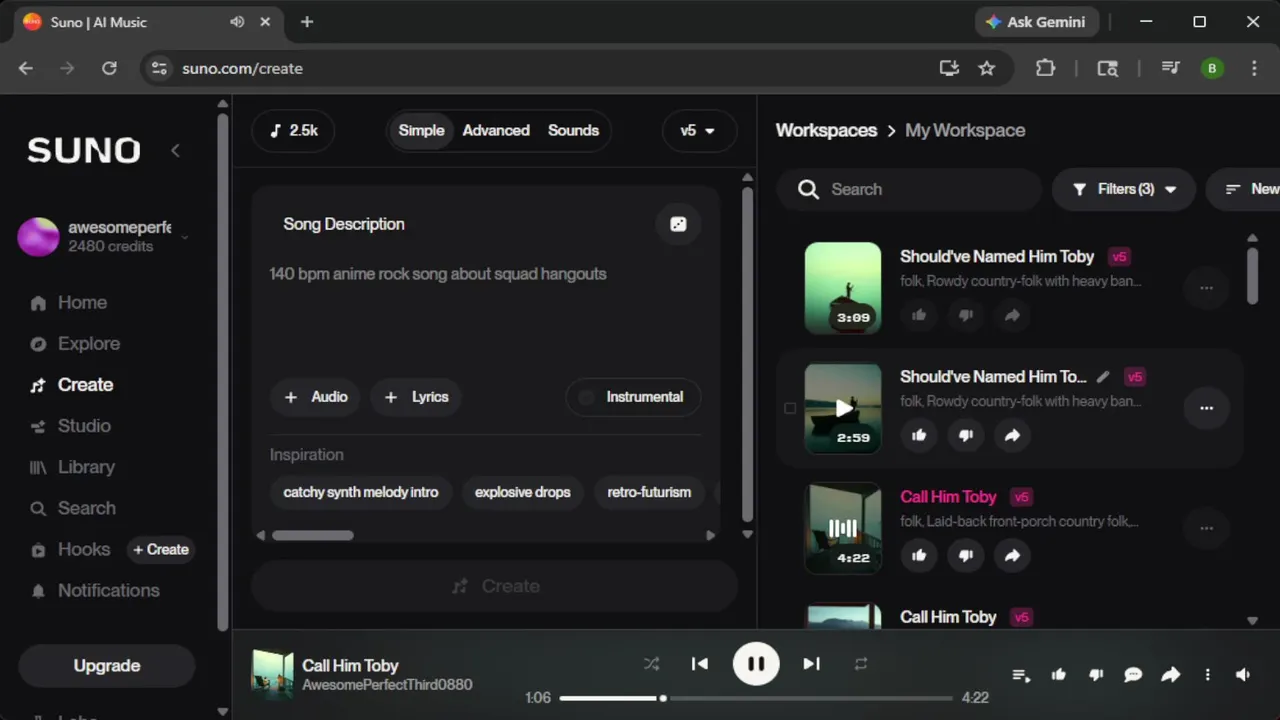Toggle shuffle in the player
The width and height of the screenshot is (1280, 720).
651,663
